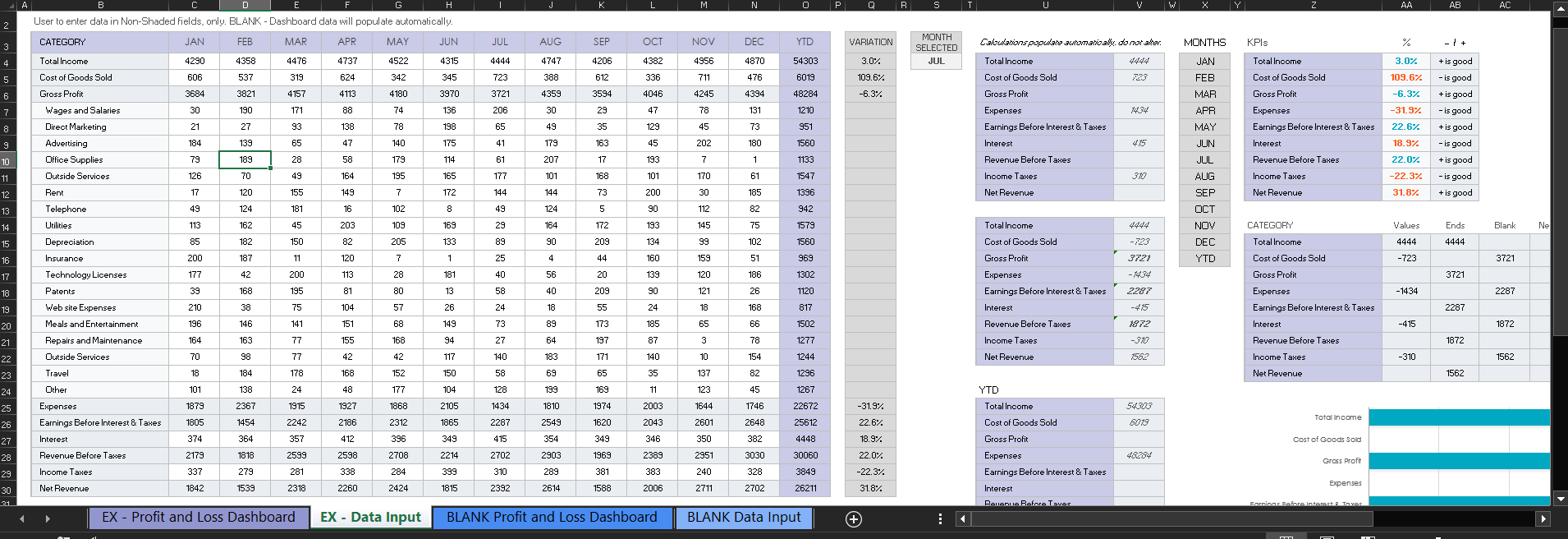
Task: Click the 4290 JAN Total Income cell
Action: click(x=195, y=61)
